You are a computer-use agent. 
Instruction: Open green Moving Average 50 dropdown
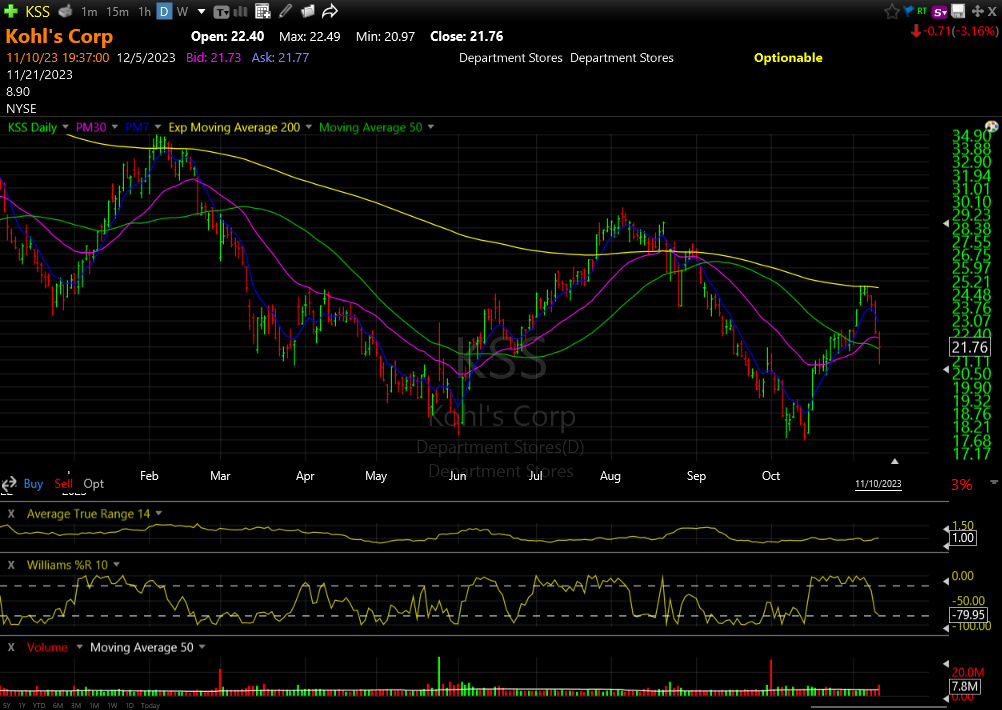coord(431,127)
